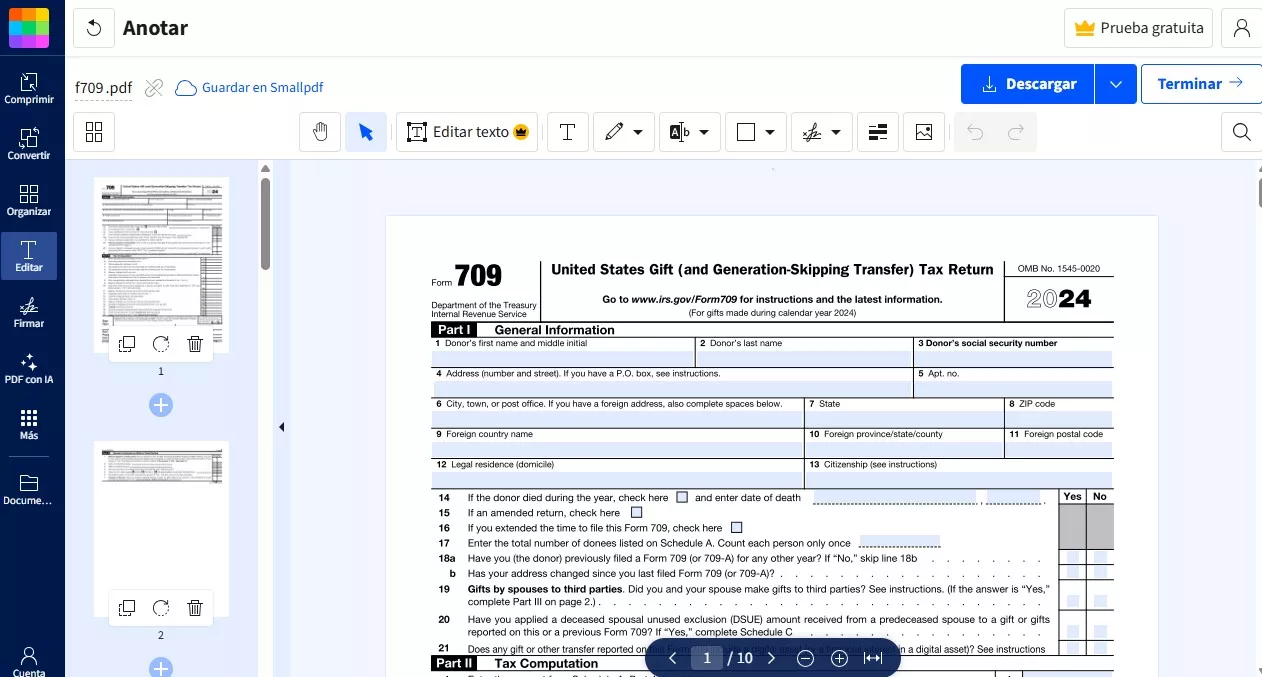The width and height of the screenshot is (1262, 677).
Task: Click the Prueba gratuita button
Action: pos(1139,28)
